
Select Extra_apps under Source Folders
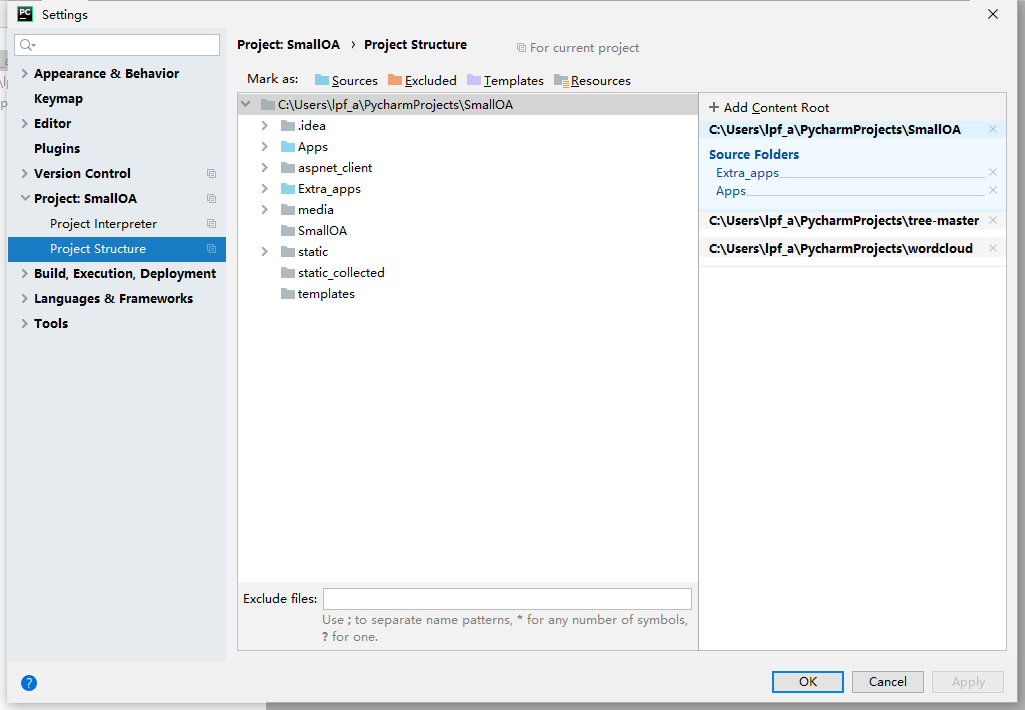[x=747, y=173]
